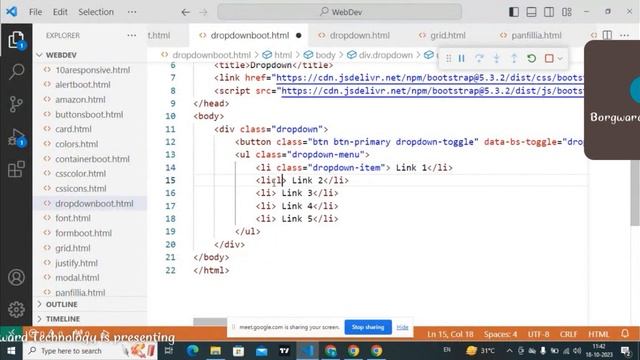Viewport: 640px width, 360px height.
Task: Split the editor to the right
Action: [x=607, y=36]
